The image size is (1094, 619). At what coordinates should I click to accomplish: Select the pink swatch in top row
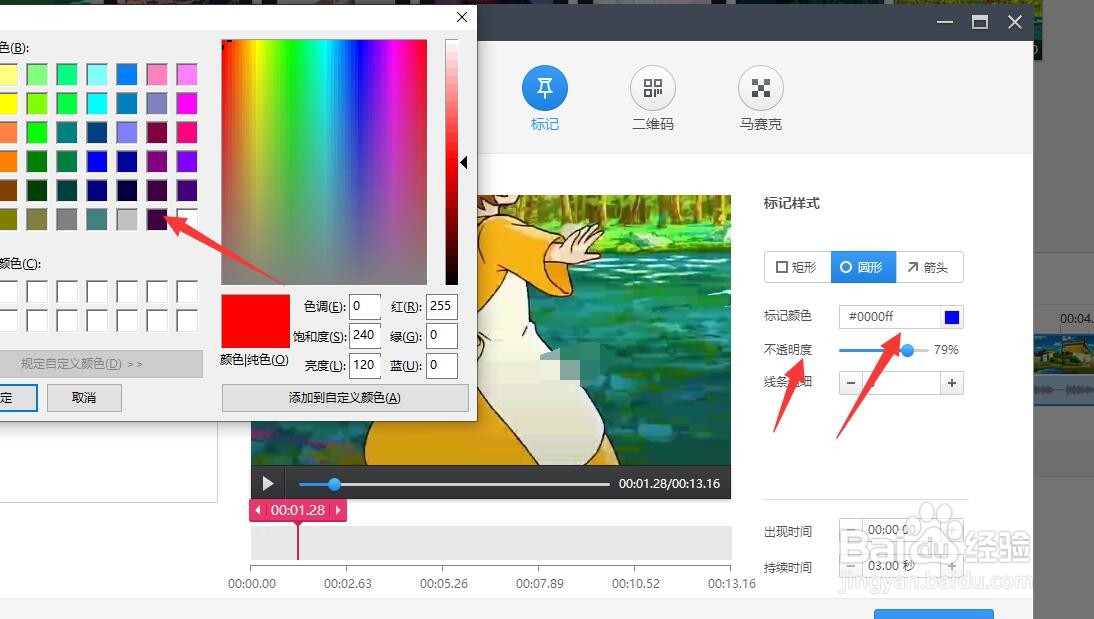[157, 74]
